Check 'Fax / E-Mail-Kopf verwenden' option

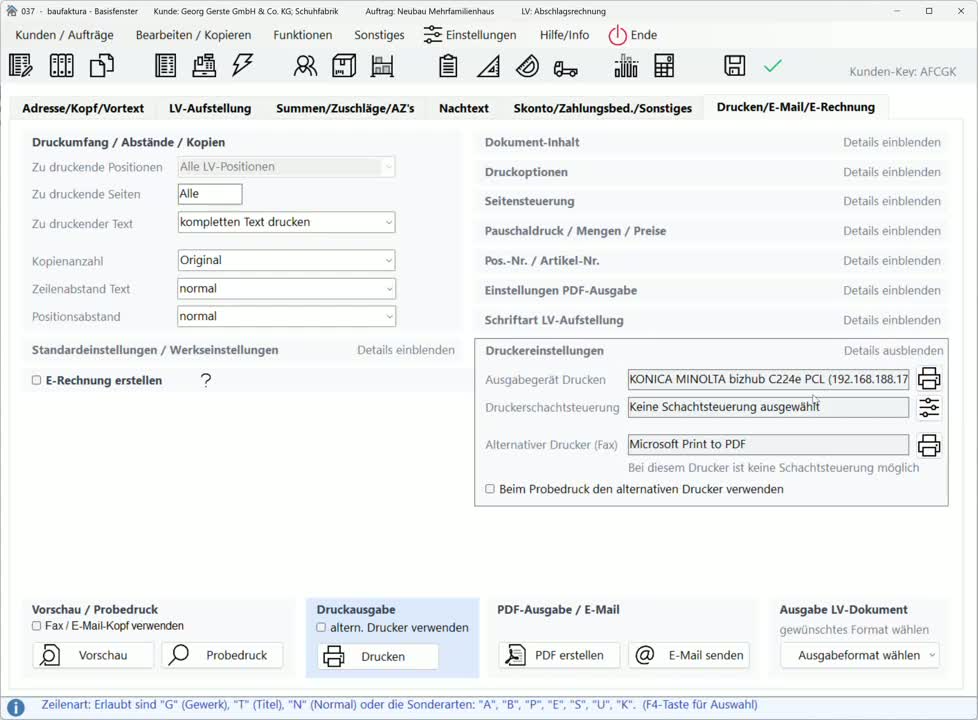36,626
